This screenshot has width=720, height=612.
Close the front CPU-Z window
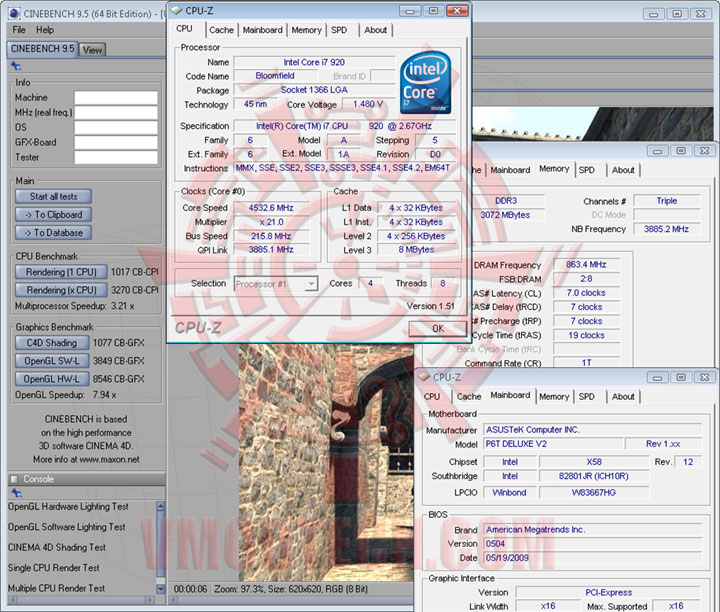pos(457,11)
